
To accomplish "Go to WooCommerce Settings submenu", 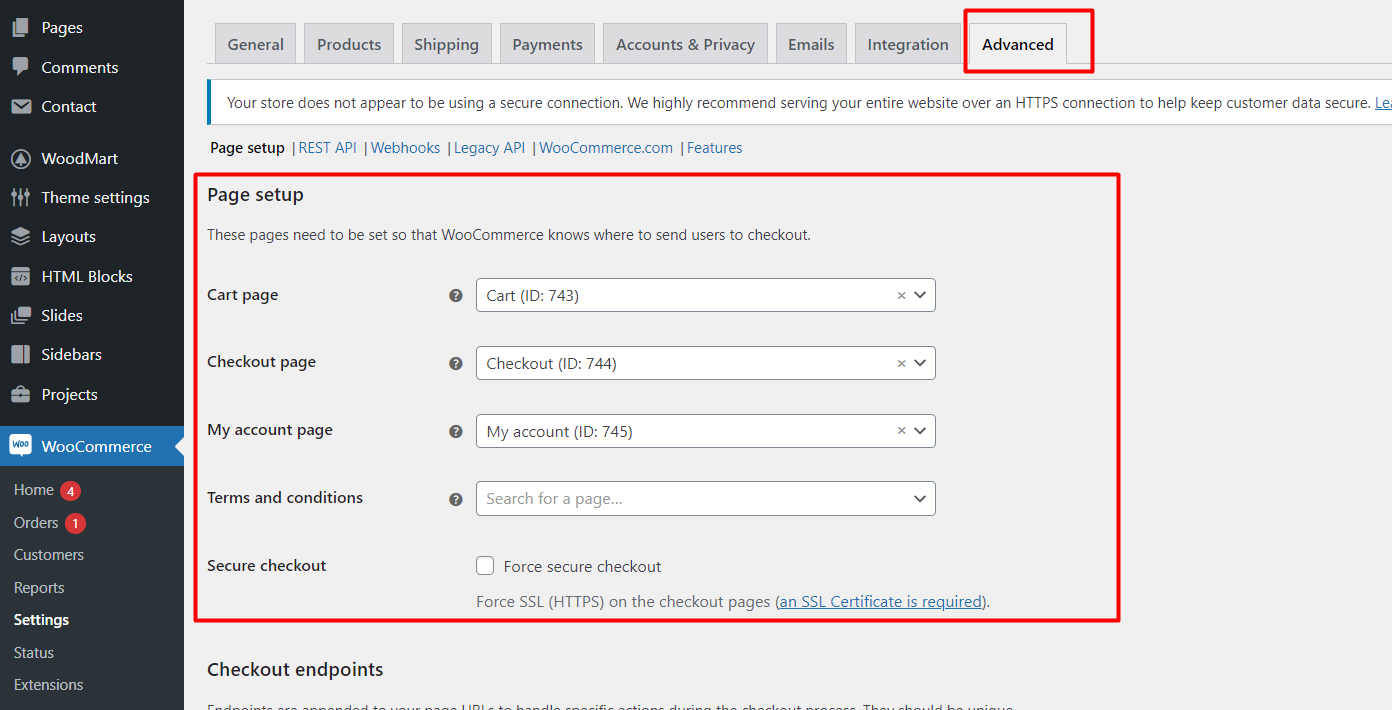I will click(41, 620).
